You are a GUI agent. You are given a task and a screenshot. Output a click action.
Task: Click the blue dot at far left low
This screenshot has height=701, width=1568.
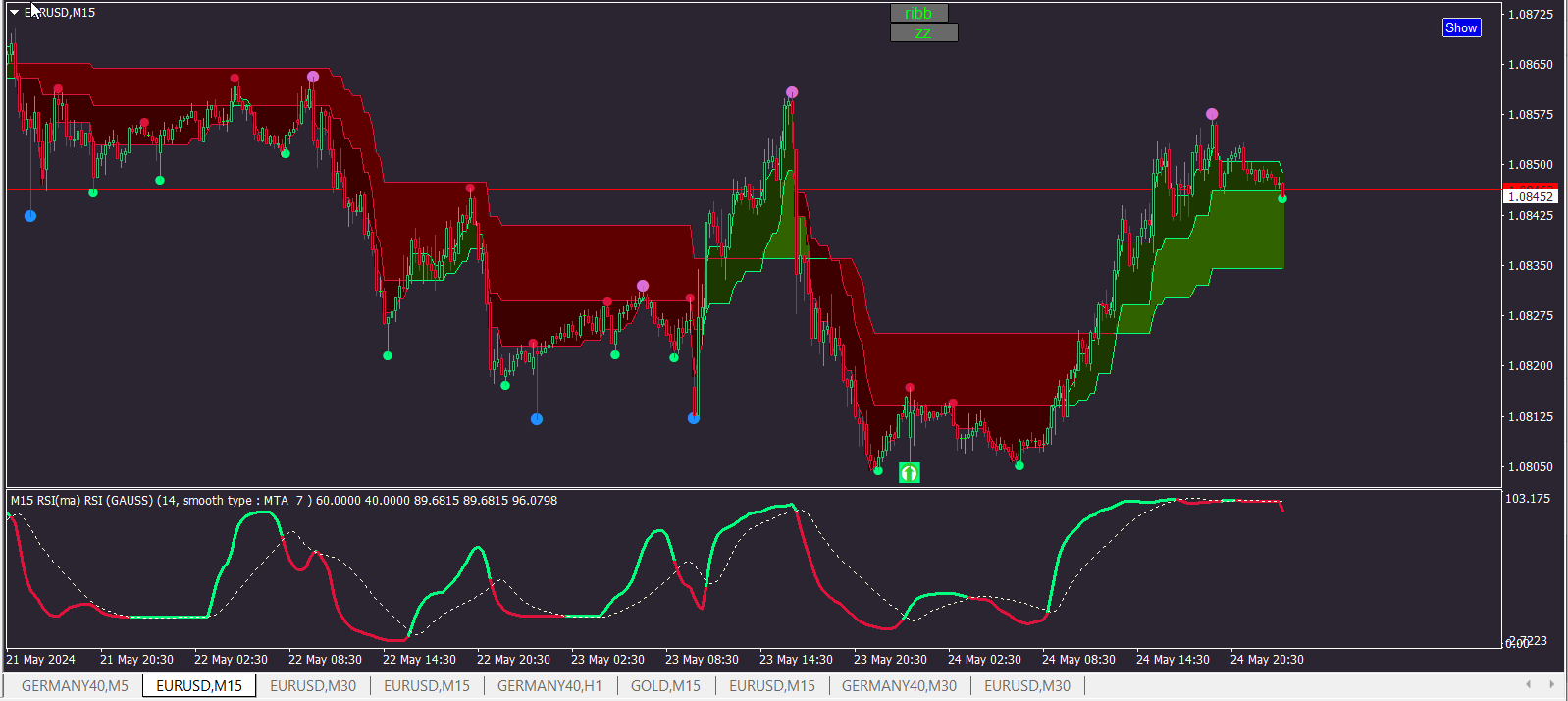30,216
